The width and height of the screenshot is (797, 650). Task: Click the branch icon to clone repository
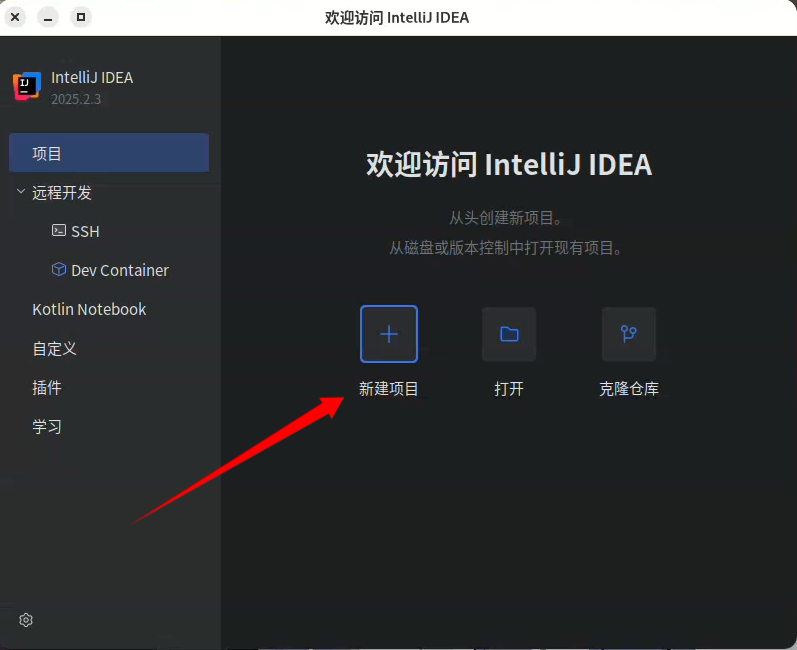coord(629,334)
